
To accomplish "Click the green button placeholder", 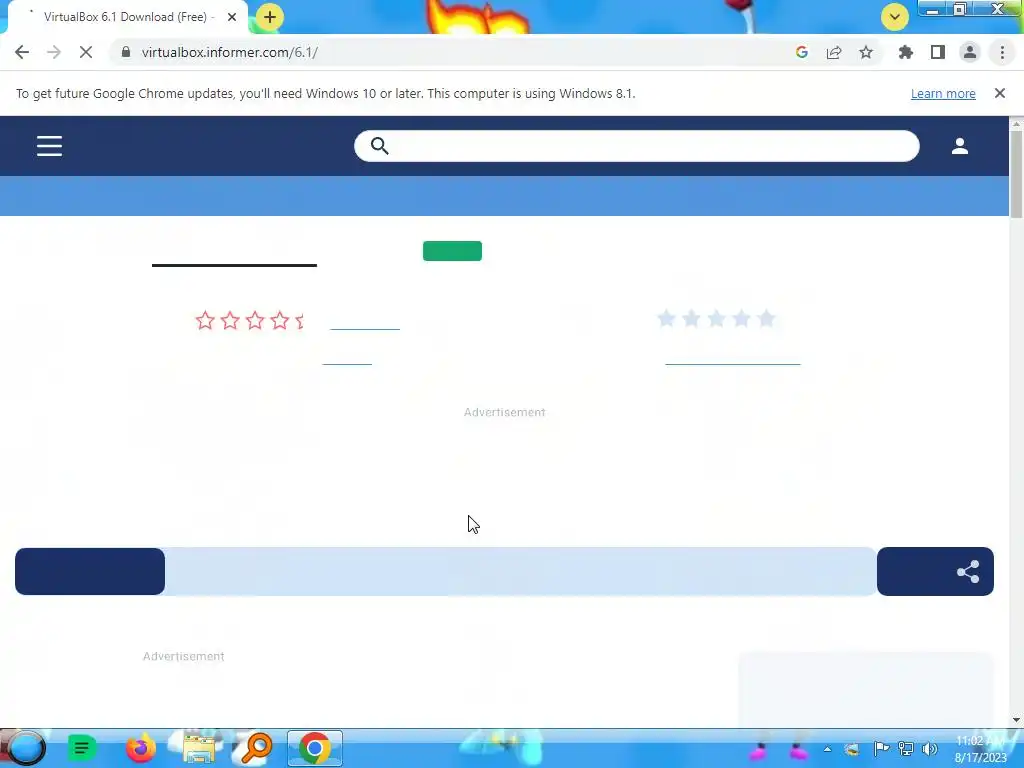I will click(453, 251).
